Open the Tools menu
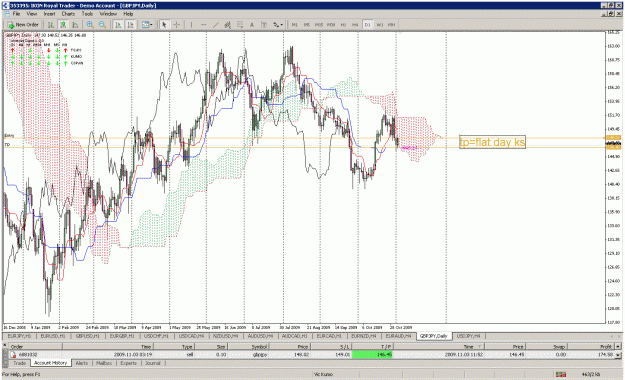This screenshot has height=380, width=625. (x=87, y=14)
